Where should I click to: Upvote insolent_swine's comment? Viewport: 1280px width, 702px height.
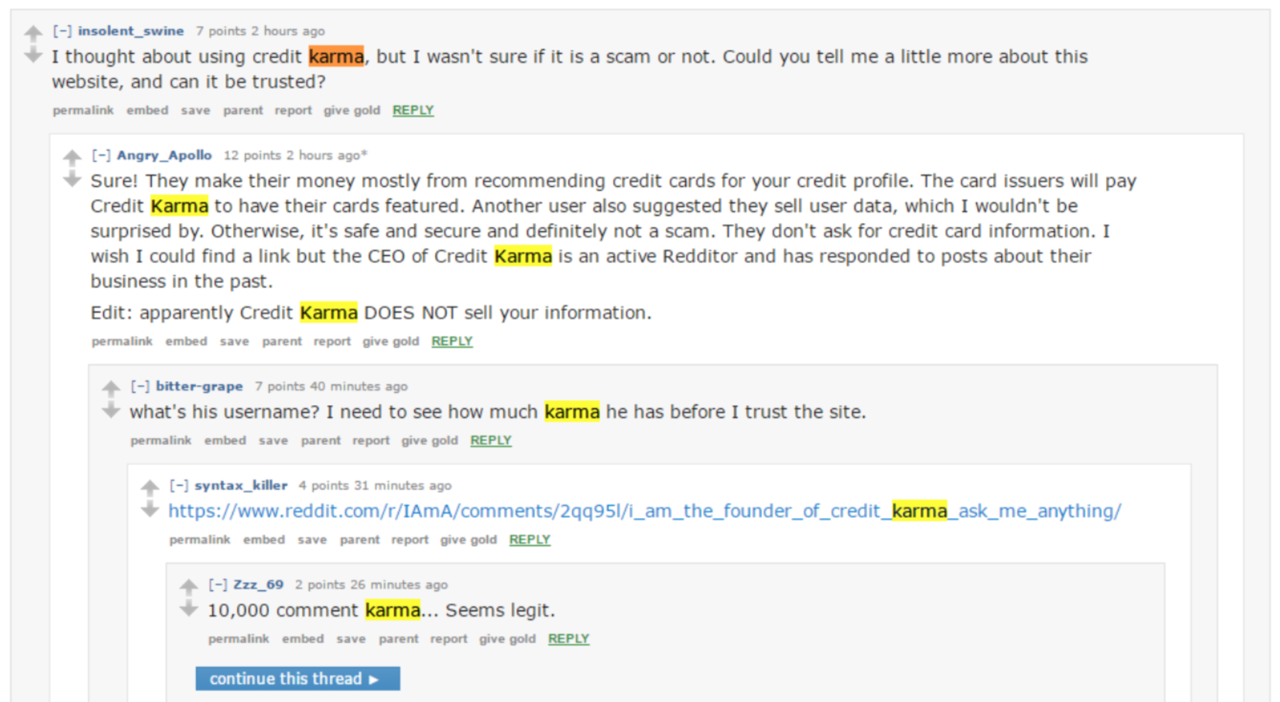tap(33, 33)
